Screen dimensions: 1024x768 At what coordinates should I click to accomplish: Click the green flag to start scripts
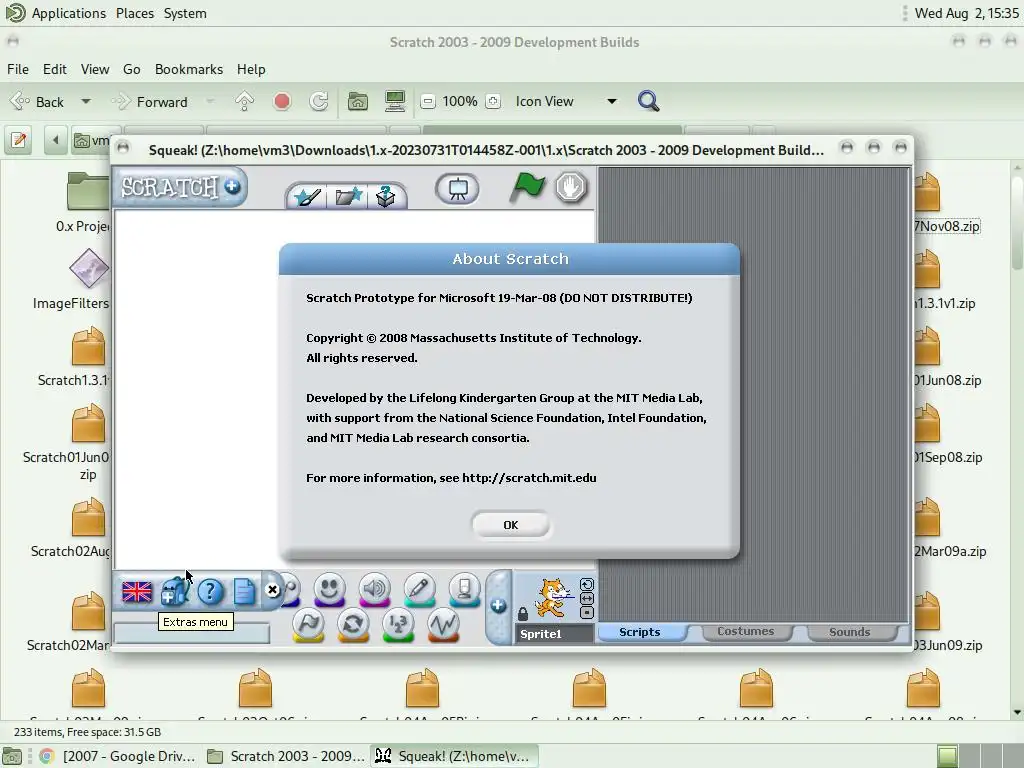[x=526, y=187]
